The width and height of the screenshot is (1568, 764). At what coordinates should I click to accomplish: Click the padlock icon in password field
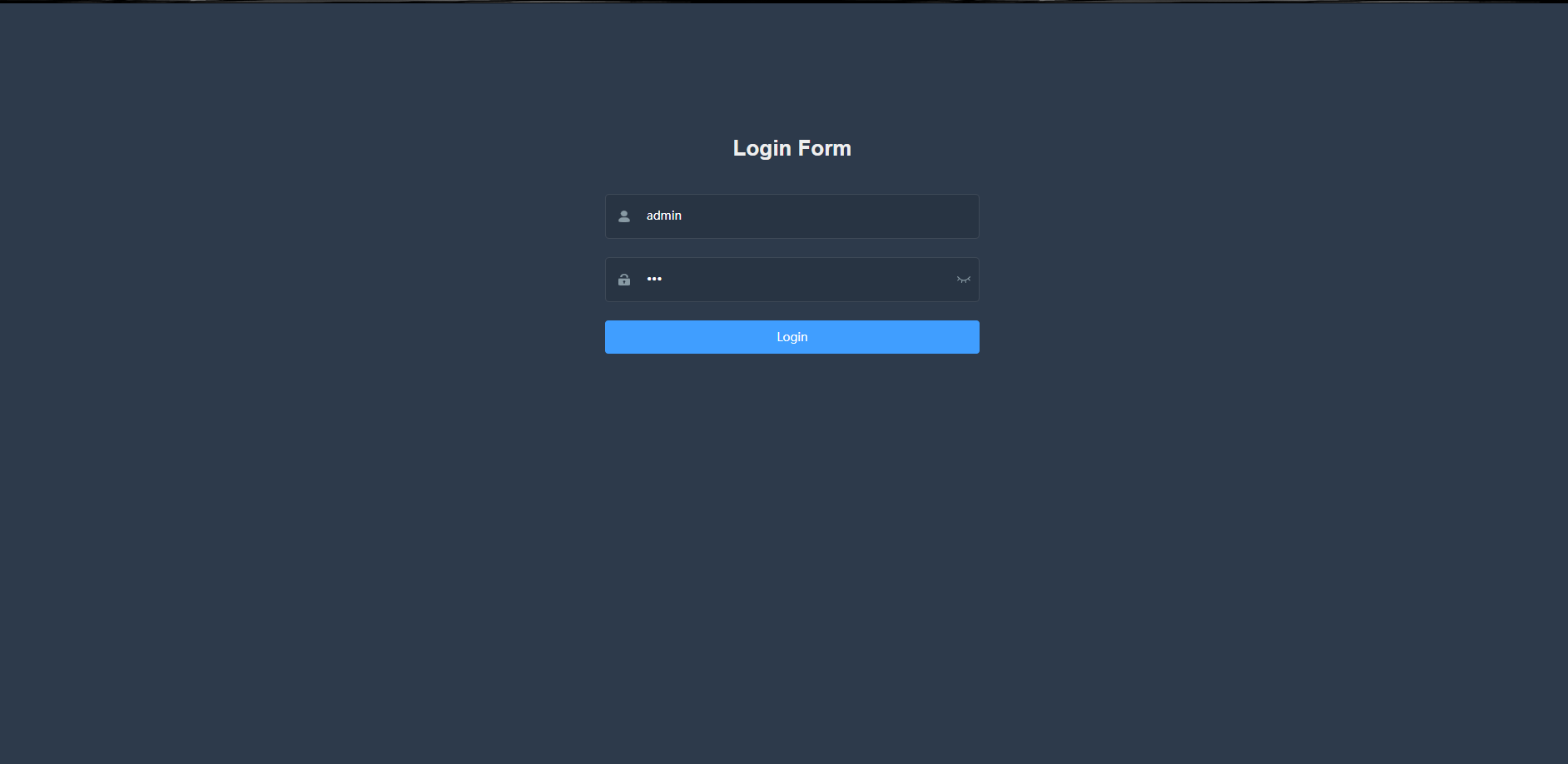(x=623, y=280)
